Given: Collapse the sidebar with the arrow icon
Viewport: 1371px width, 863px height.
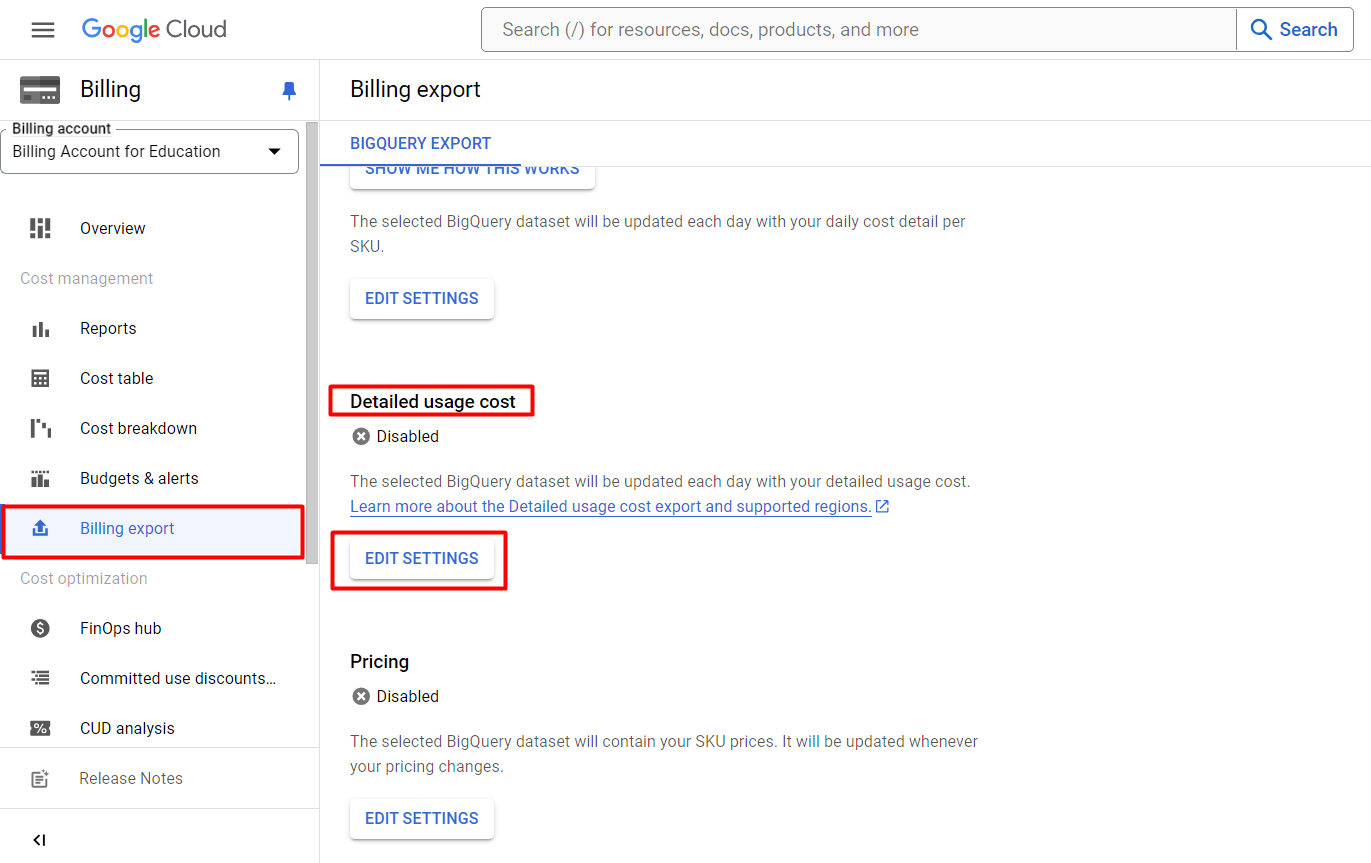Looking at the screenshot, I should point(40,840).
